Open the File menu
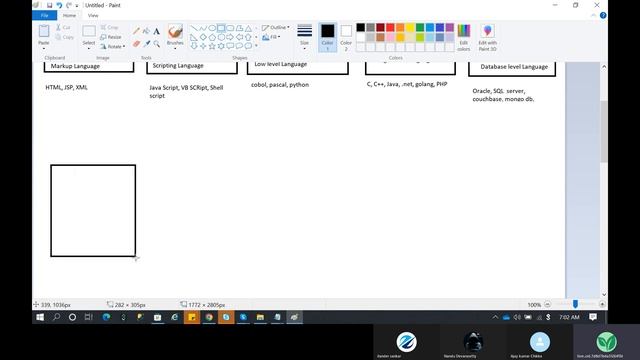640x360 pixels. [x=44, y=16]
